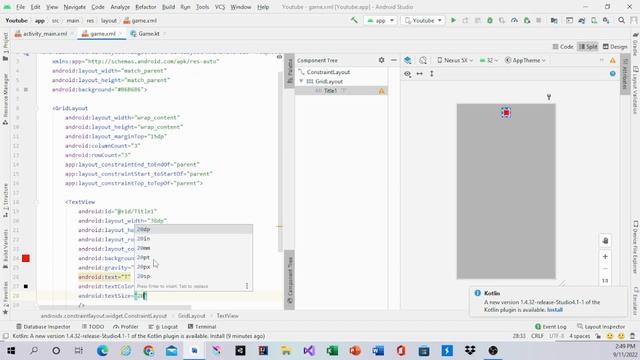Open the Profiler tool window
640x360 pixels.
tap(126, 327)
